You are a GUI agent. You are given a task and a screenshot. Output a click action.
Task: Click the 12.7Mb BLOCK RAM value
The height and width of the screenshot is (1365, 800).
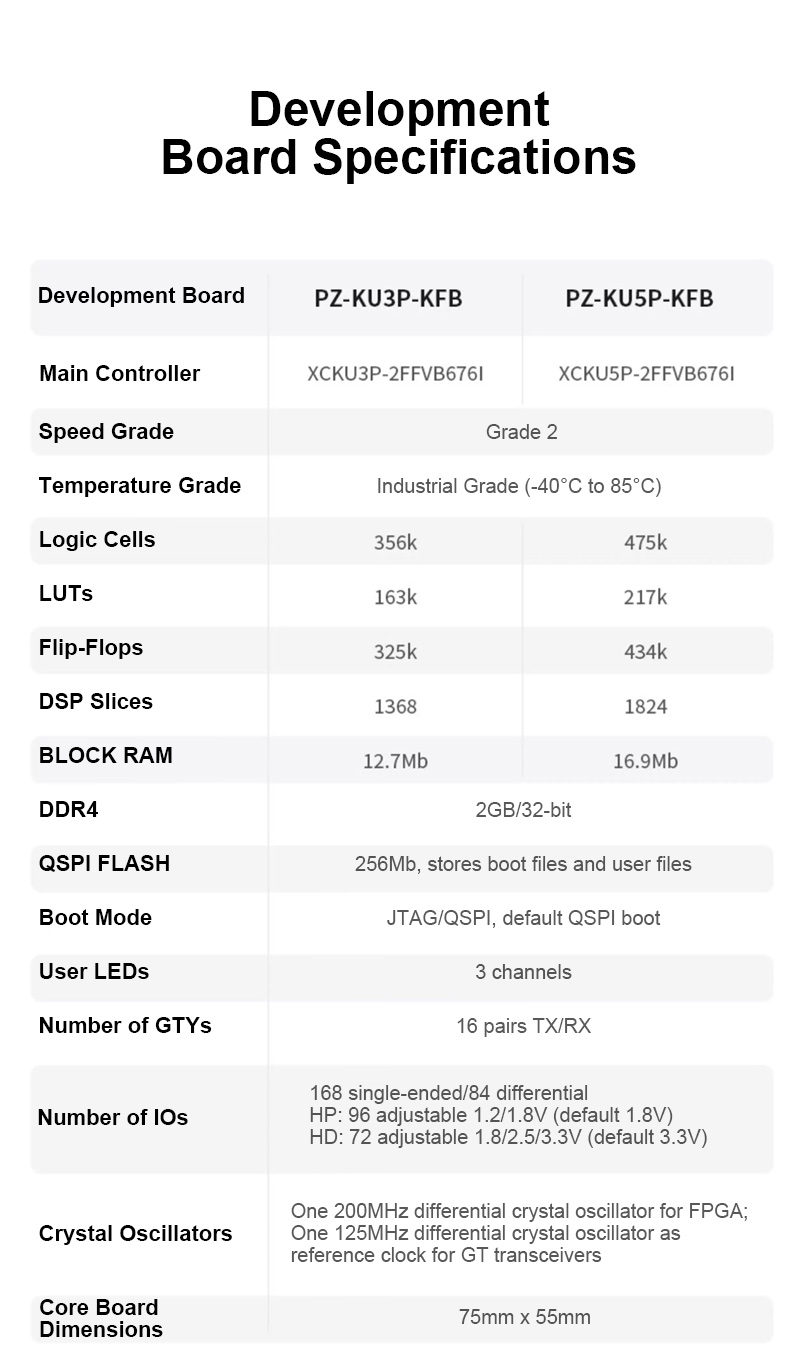point(395,761)
